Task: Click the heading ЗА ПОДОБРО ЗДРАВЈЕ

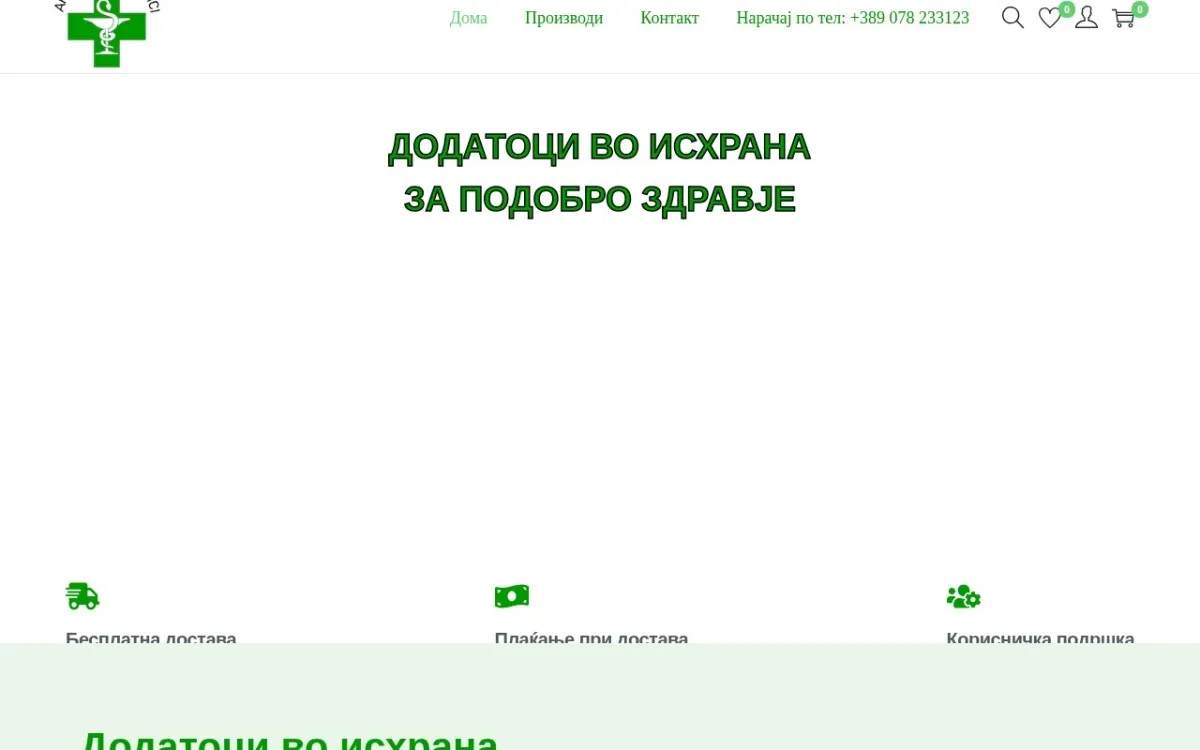Action: (x=599, y=199)
